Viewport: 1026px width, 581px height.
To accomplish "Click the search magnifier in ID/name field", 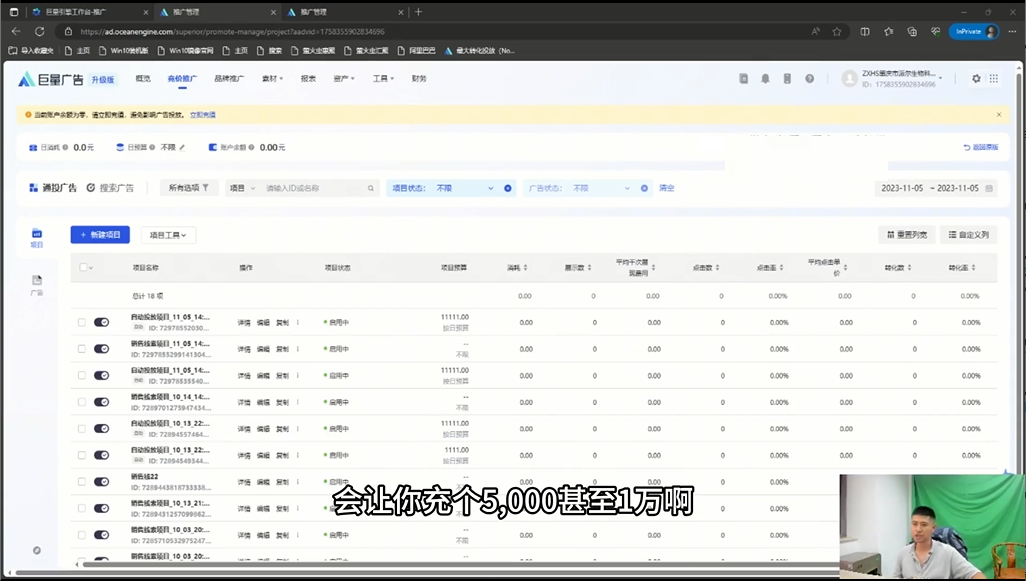I will [x=370, y=188].
